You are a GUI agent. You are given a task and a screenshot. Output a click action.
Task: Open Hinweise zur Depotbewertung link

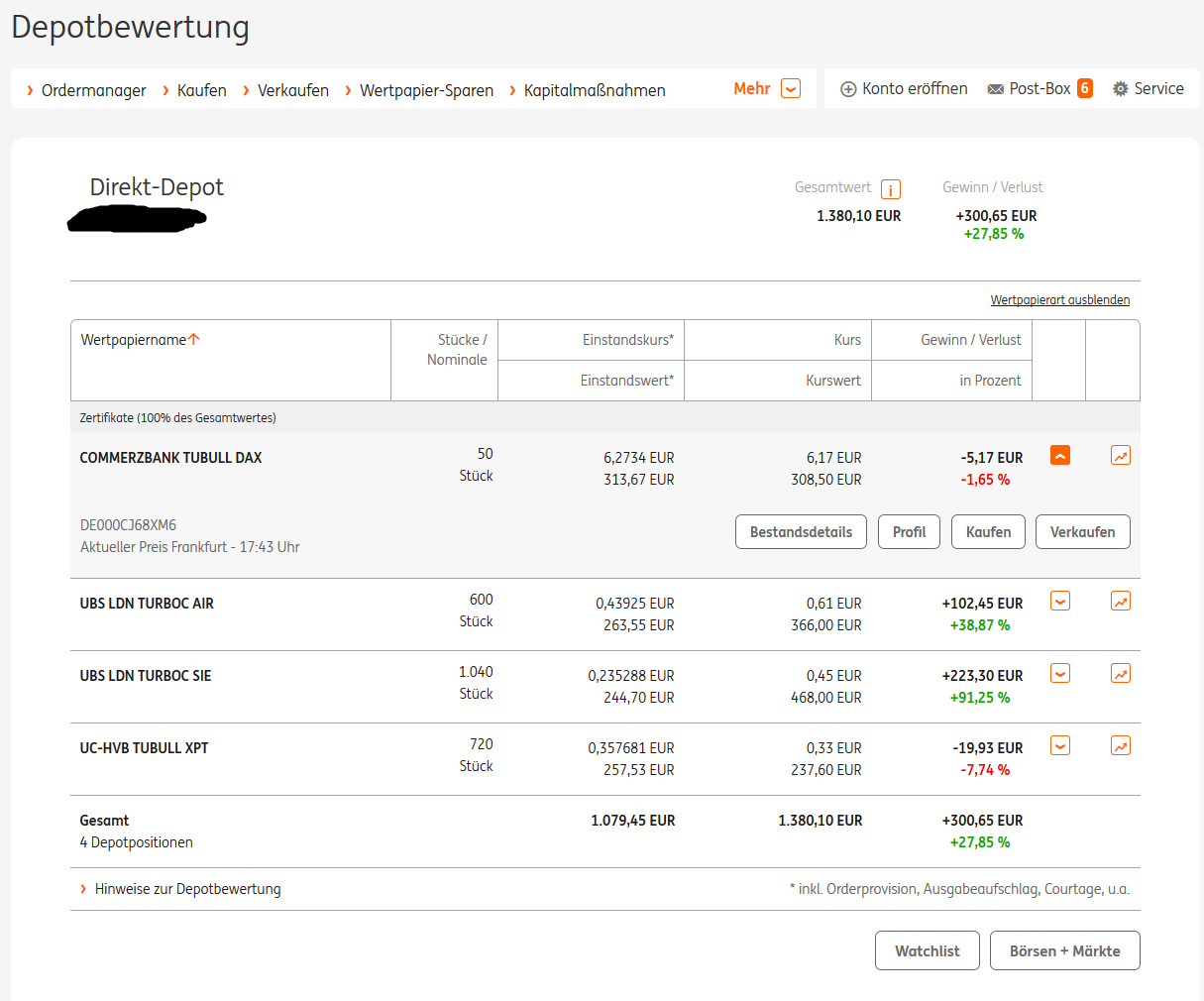click(x=187, y=889)
